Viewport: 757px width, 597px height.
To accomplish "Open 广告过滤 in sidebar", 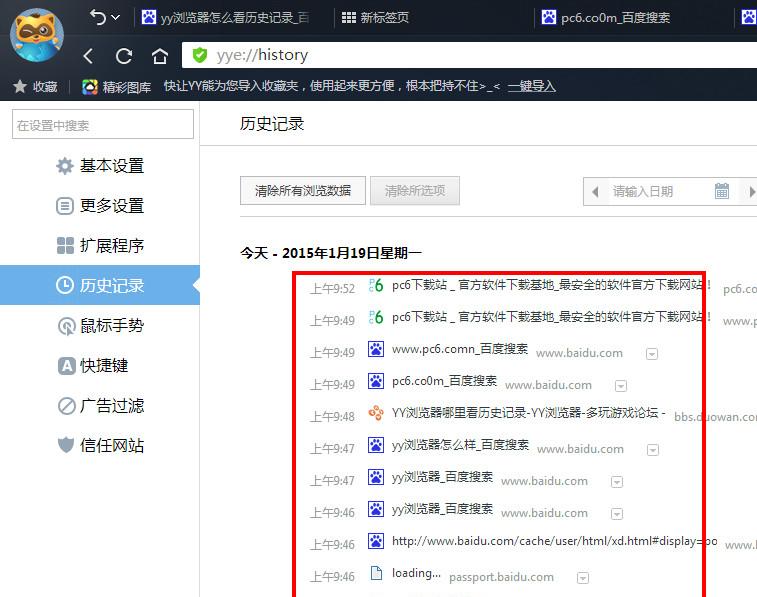I will click(100, 406).
